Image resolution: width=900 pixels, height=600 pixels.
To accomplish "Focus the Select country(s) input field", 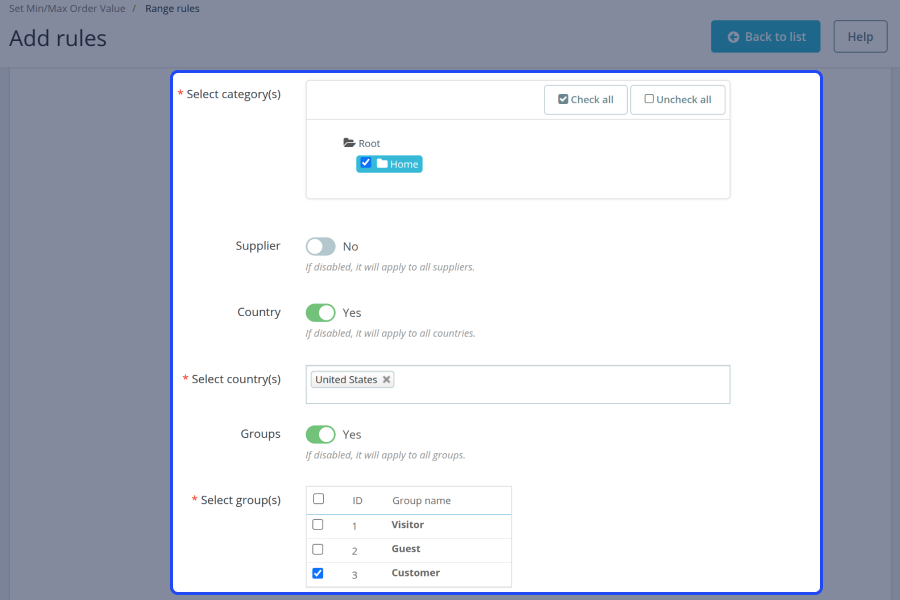I will 518,384.
